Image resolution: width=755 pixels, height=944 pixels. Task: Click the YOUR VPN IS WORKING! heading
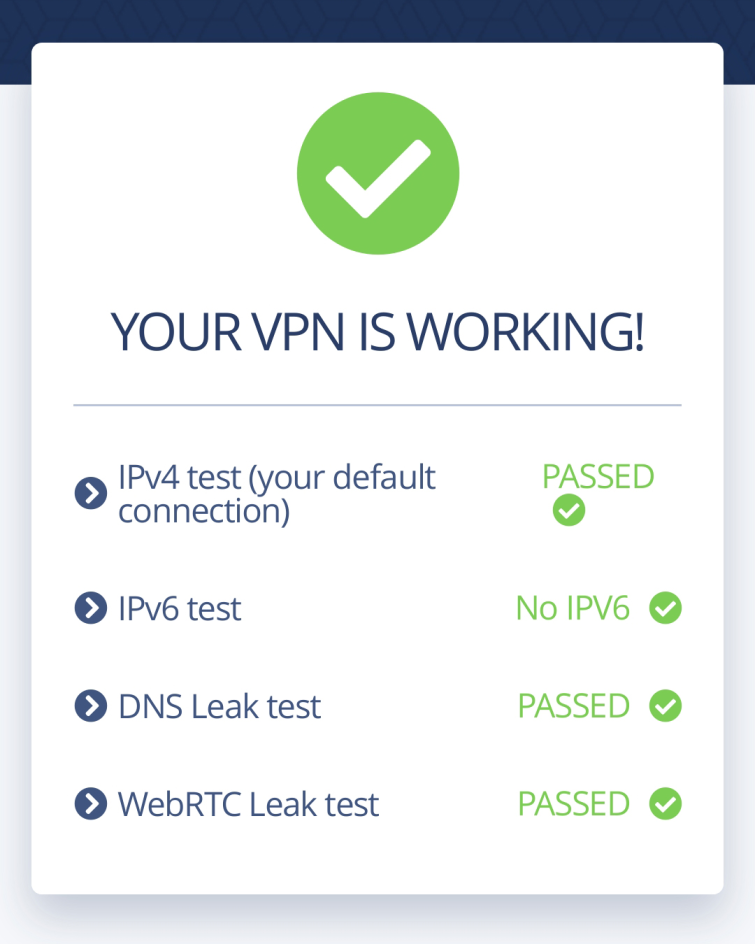pos(378,332)
